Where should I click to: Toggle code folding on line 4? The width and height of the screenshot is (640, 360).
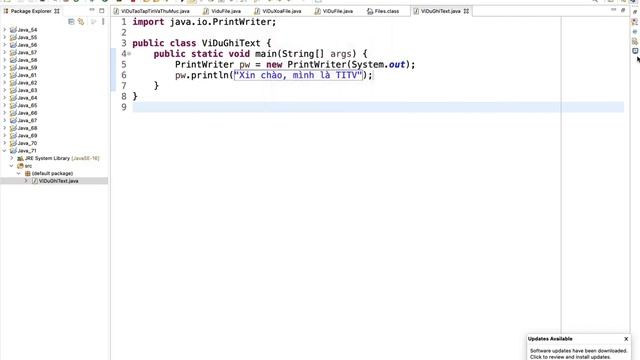pyautogui.click(x=129, y=54)
